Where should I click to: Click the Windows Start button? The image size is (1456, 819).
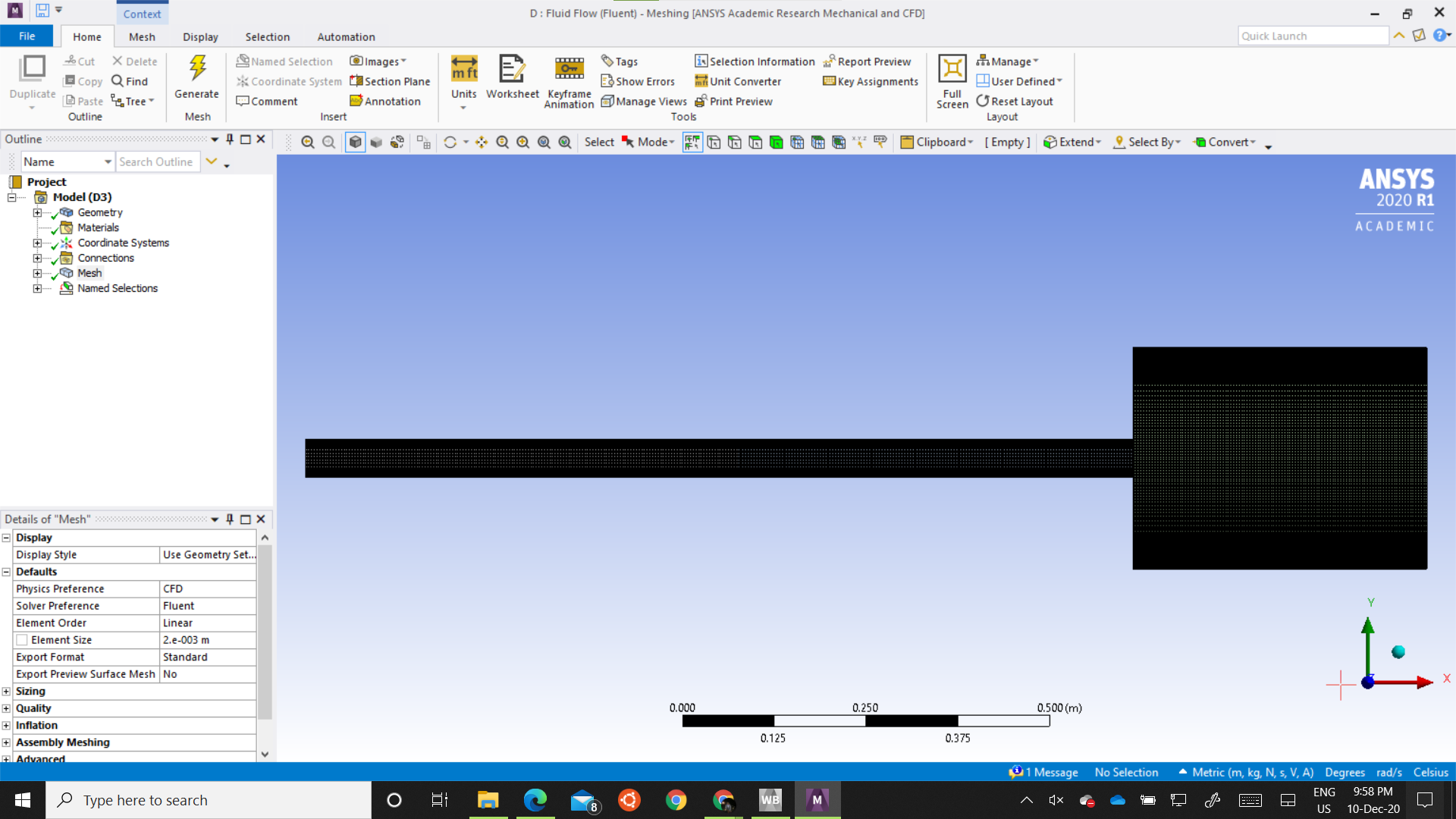click(x=23, y=800)
